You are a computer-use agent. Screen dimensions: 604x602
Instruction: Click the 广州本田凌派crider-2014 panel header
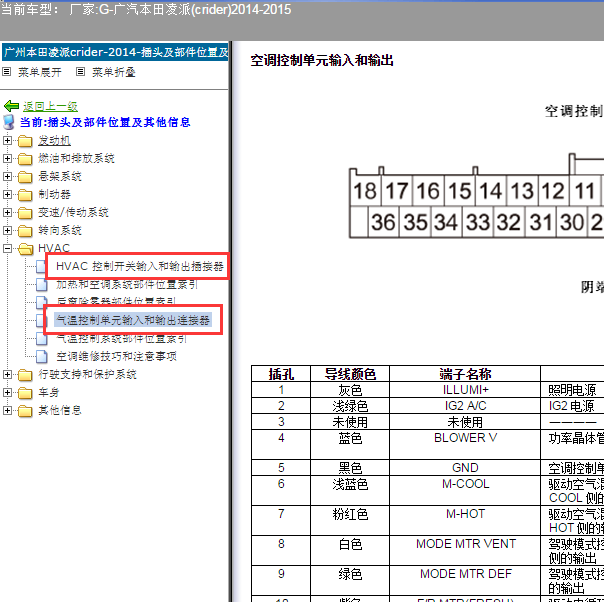115,52
